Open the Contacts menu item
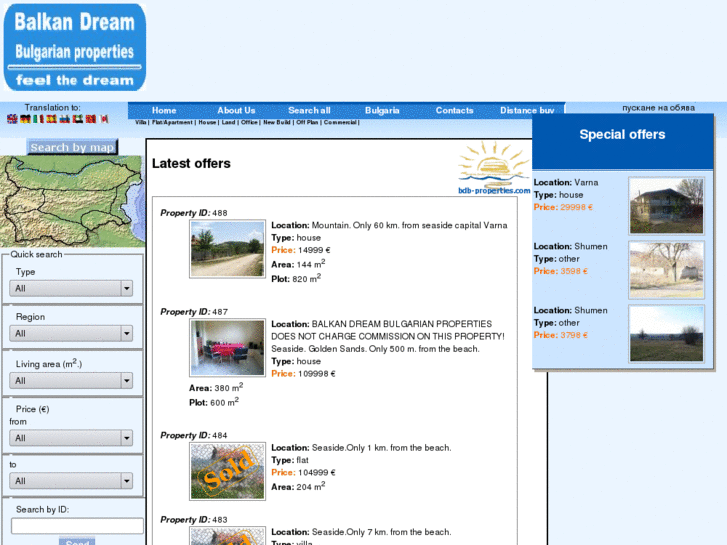The height and width of the screenshot is (545, 727). point(454,110)
